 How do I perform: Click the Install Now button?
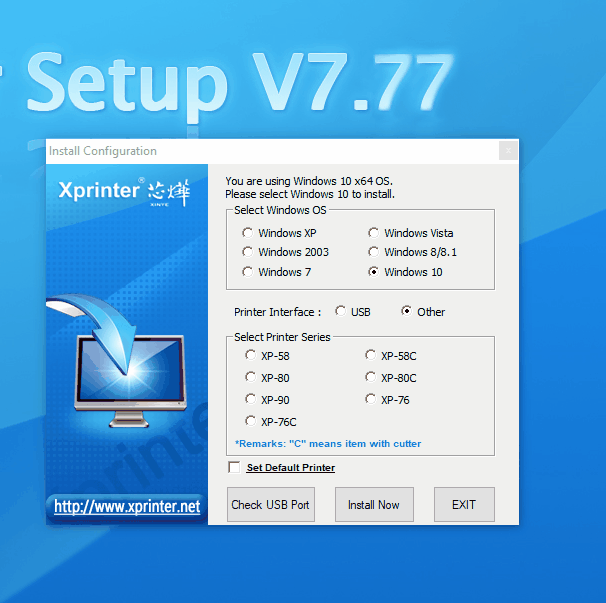[x=374, y=504]
